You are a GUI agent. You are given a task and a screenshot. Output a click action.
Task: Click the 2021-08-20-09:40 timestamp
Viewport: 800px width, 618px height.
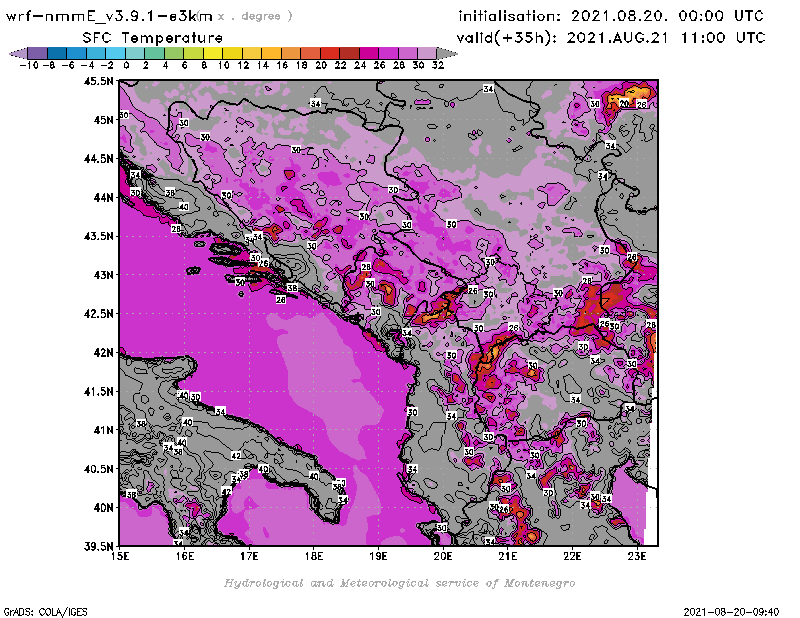click(731, 612)
